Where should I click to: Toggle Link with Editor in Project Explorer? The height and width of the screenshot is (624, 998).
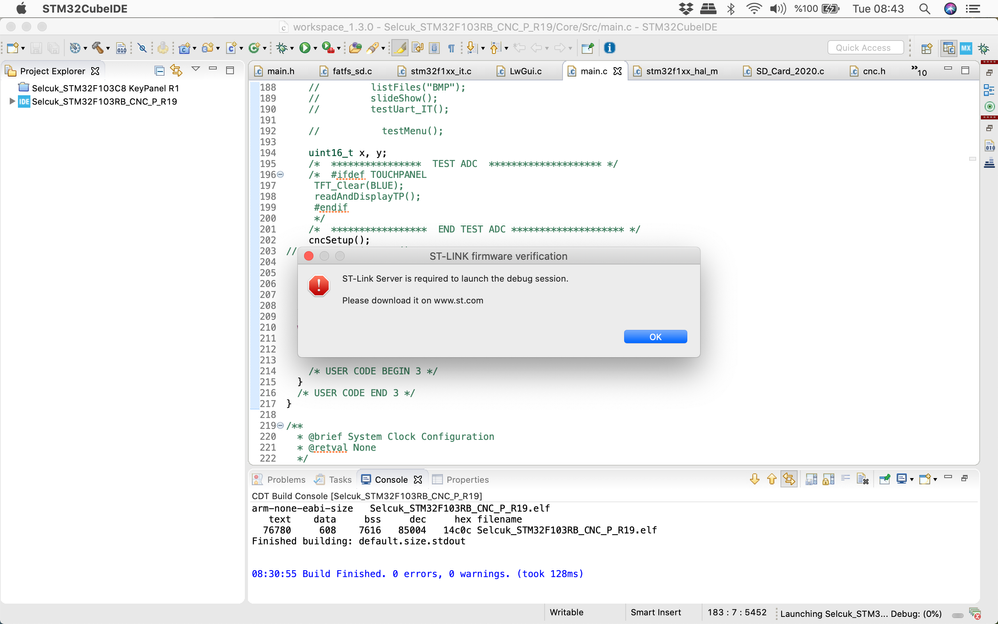pos(176,71)
